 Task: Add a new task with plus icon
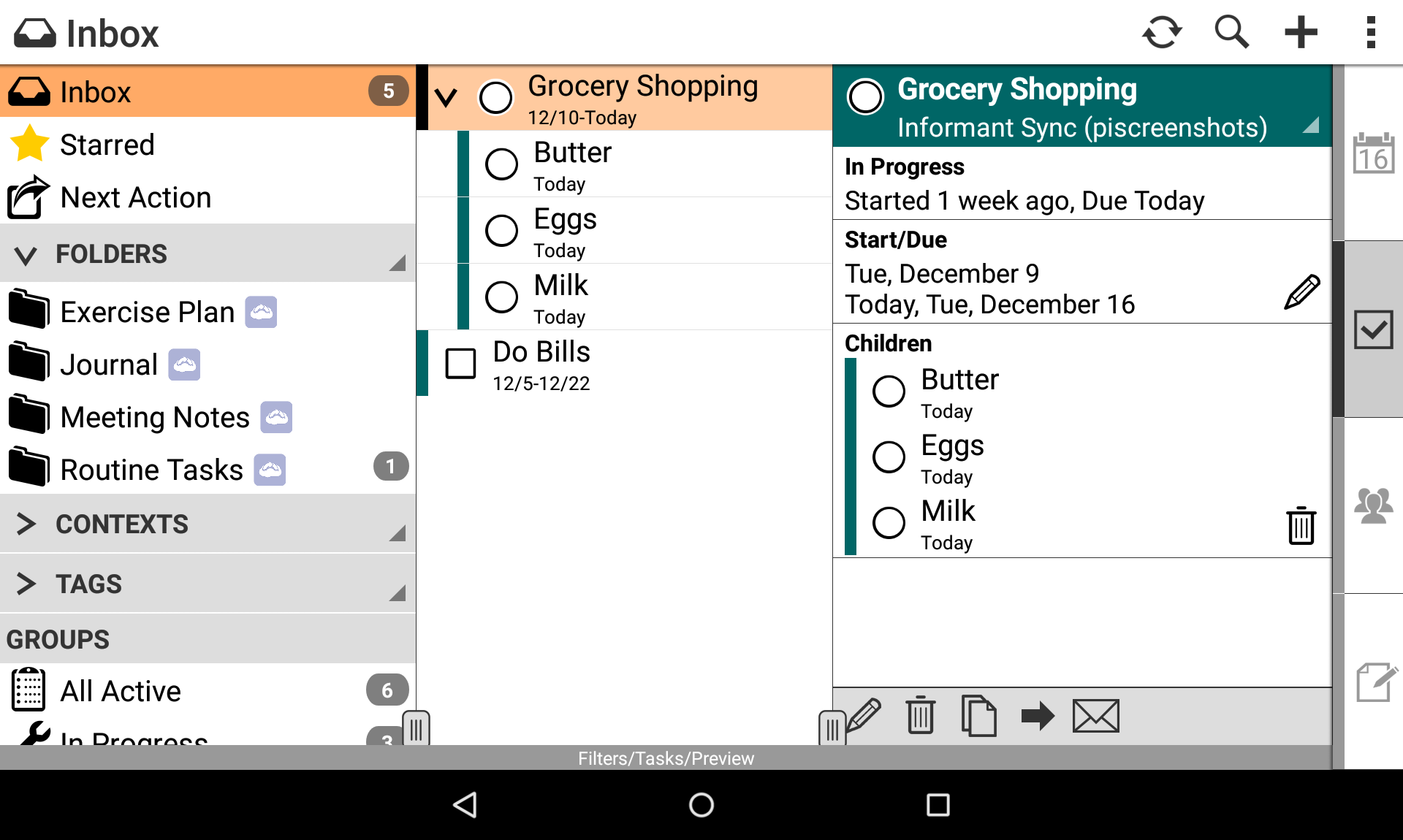pos(1301,33)
